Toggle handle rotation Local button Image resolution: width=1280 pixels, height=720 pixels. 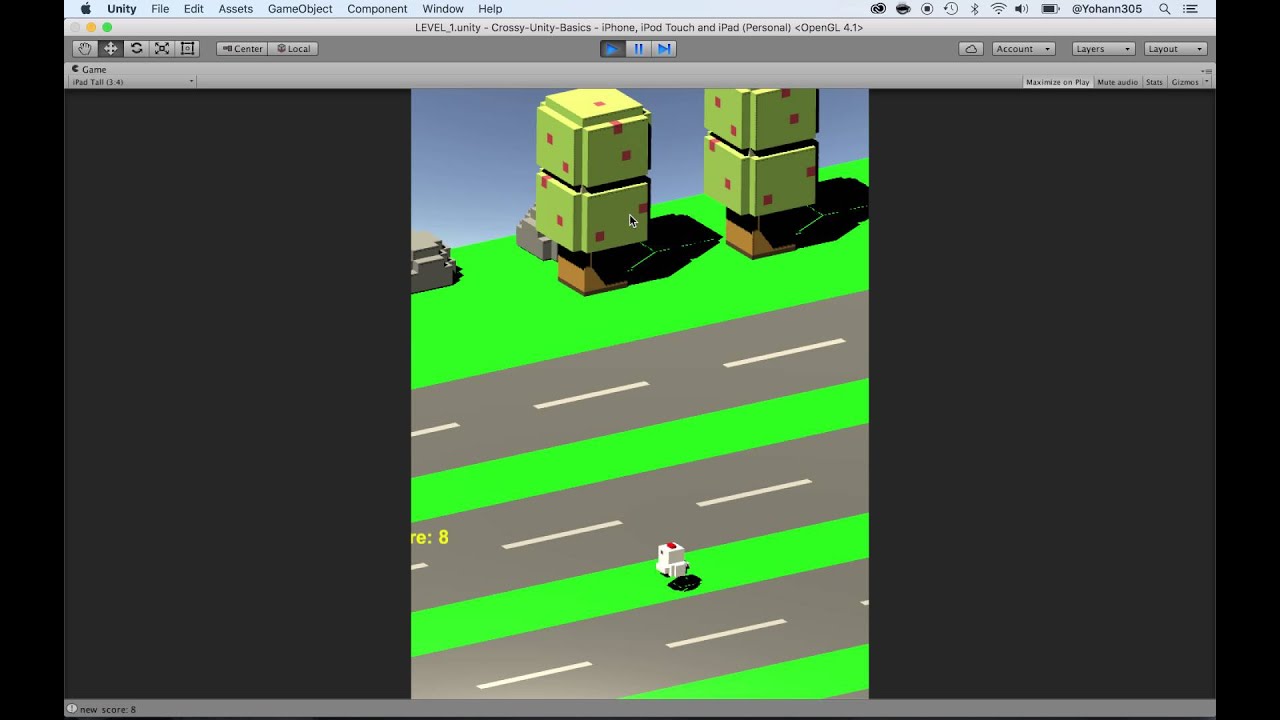coord(293,48)
